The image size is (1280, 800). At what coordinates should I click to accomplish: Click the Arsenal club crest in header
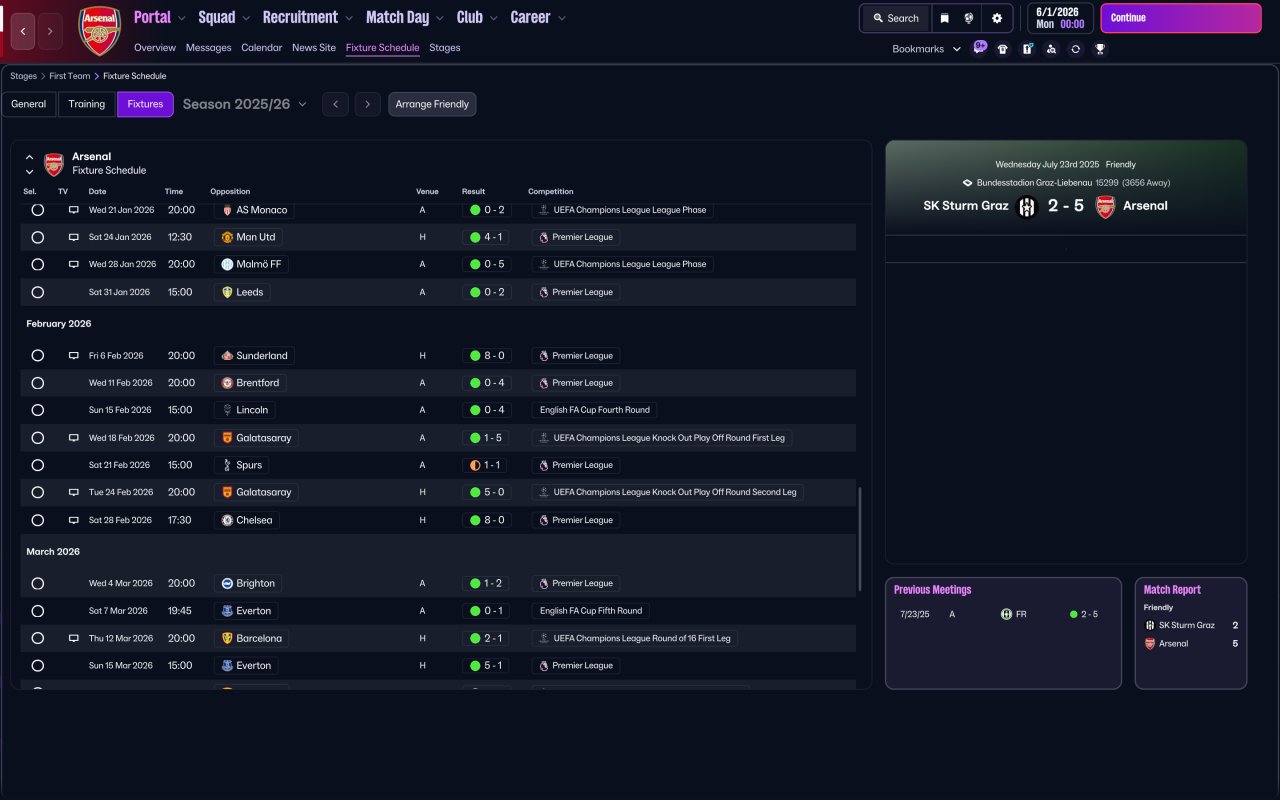(99, 31)
